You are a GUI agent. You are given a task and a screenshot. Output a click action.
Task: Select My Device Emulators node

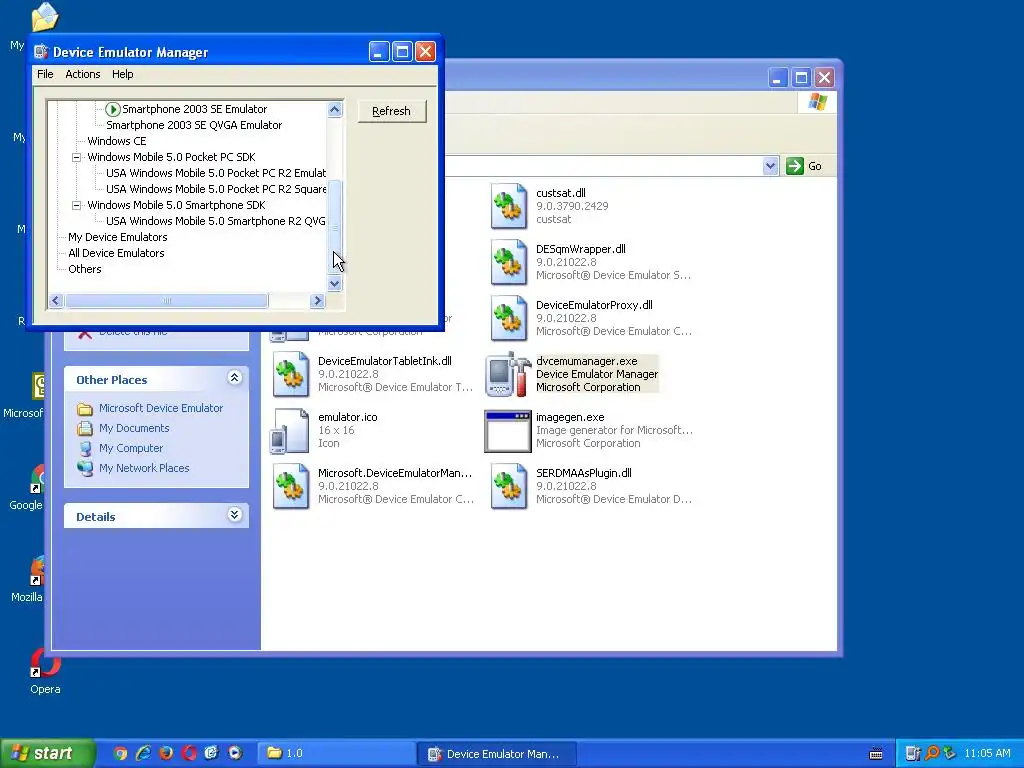point(118,237)
